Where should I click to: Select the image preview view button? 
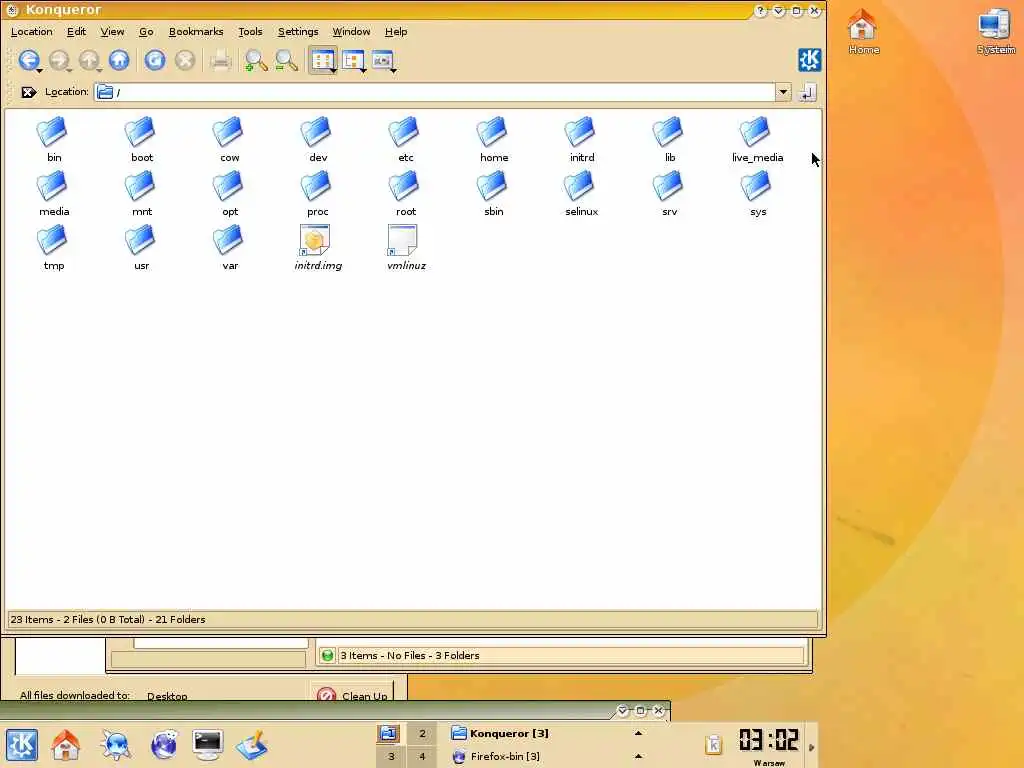point(383,60)
